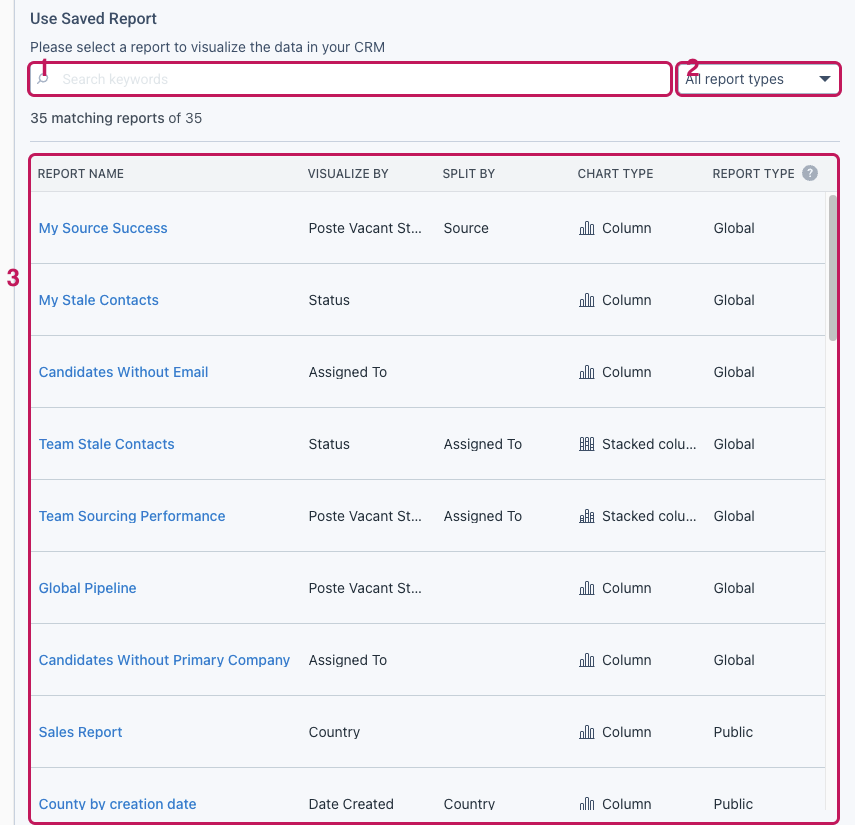Open the All report types dropdown
This screenshot has height=825, width=855.
(x=758, y=79)
